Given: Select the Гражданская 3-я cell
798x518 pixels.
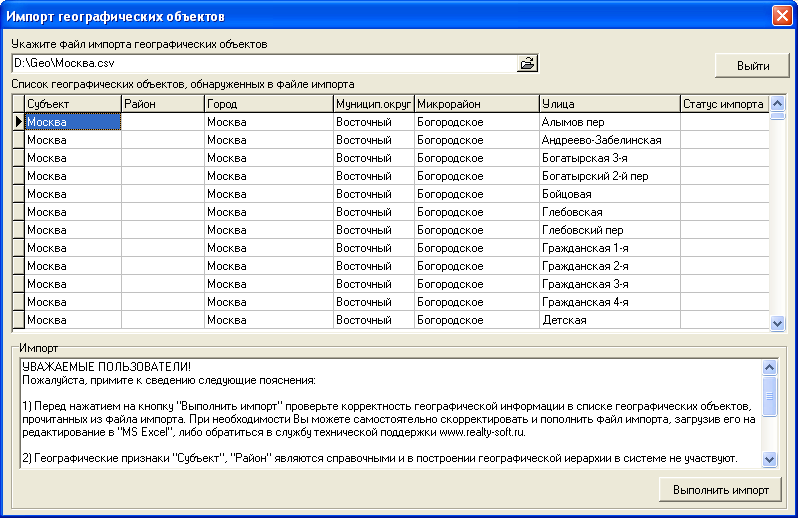Looking at the screenshot, I should (610, 284).
